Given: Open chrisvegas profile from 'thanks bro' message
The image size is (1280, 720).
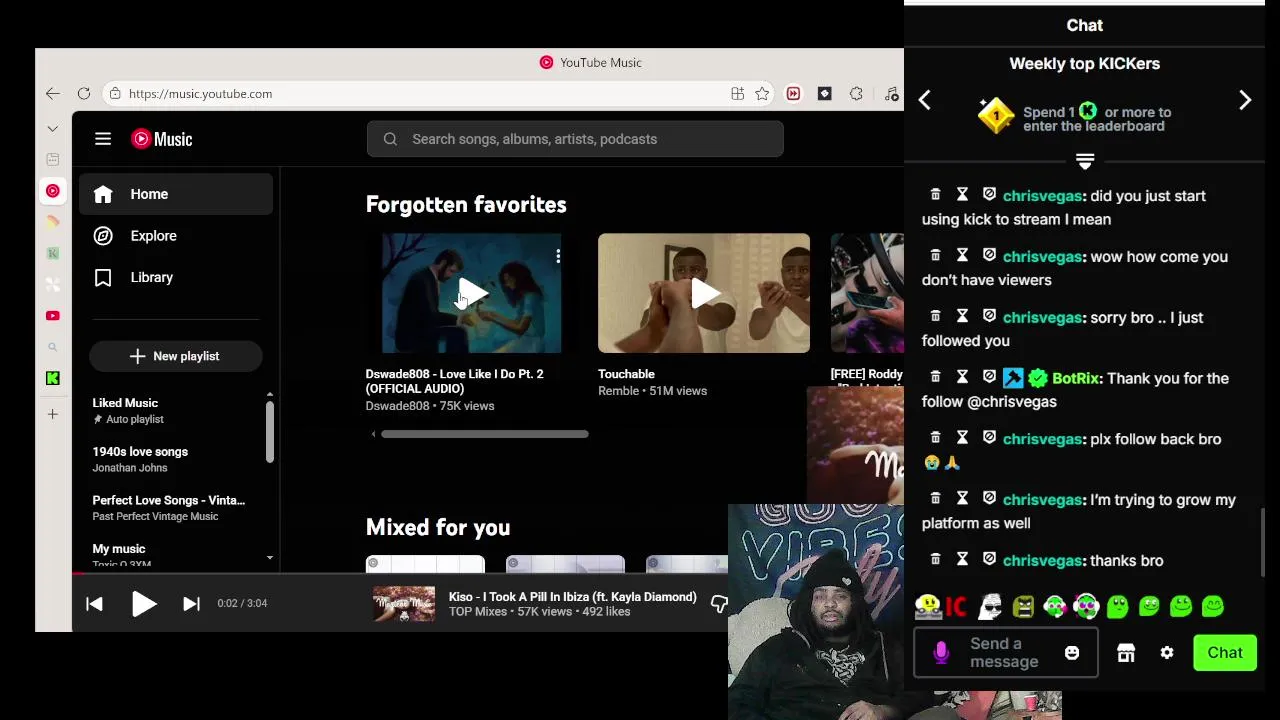Looking at the screenshot, I should pos(1042,560).
